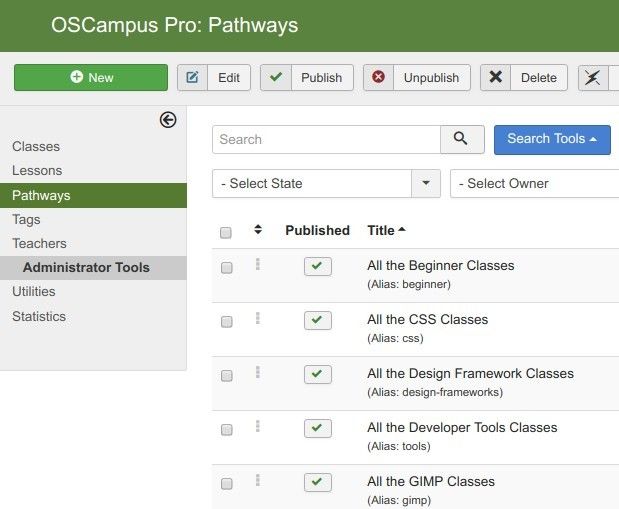Open Utilities in the sidebar
Viewport: 619px width, 509px height.
34,291
